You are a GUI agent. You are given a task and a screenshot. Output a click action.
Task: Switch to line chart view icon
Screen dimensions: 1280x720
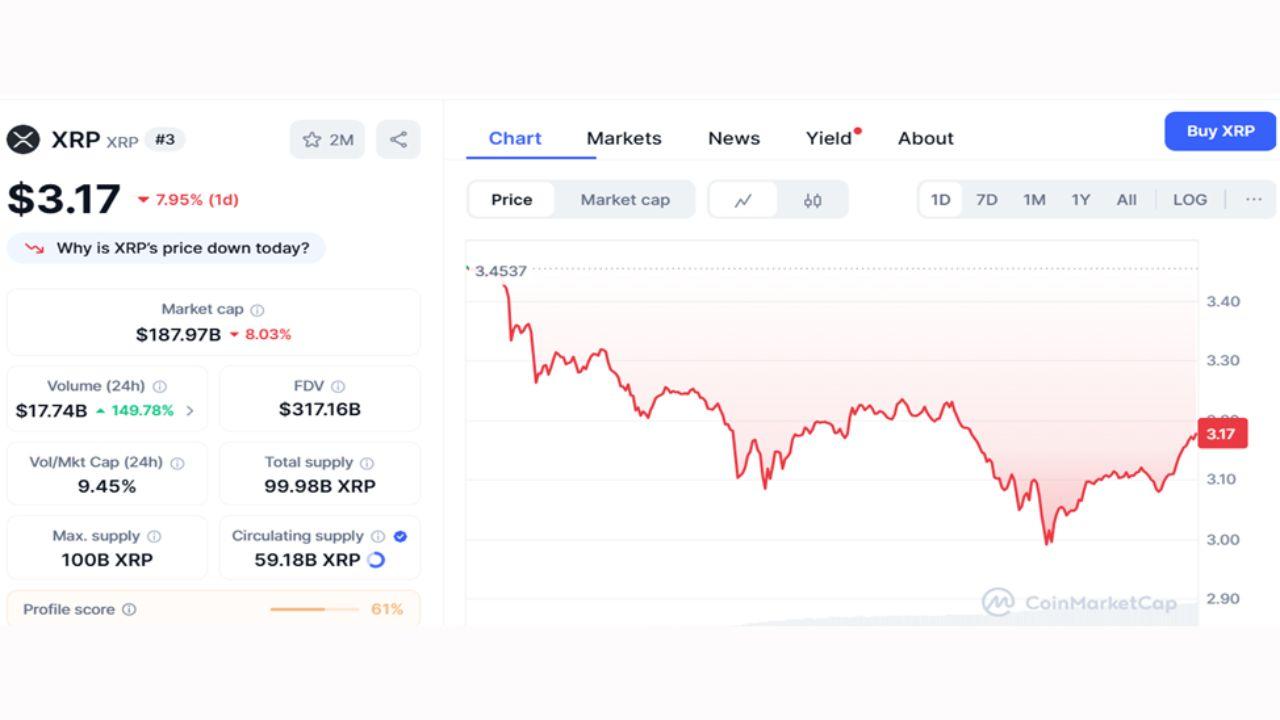click(743, 200)
